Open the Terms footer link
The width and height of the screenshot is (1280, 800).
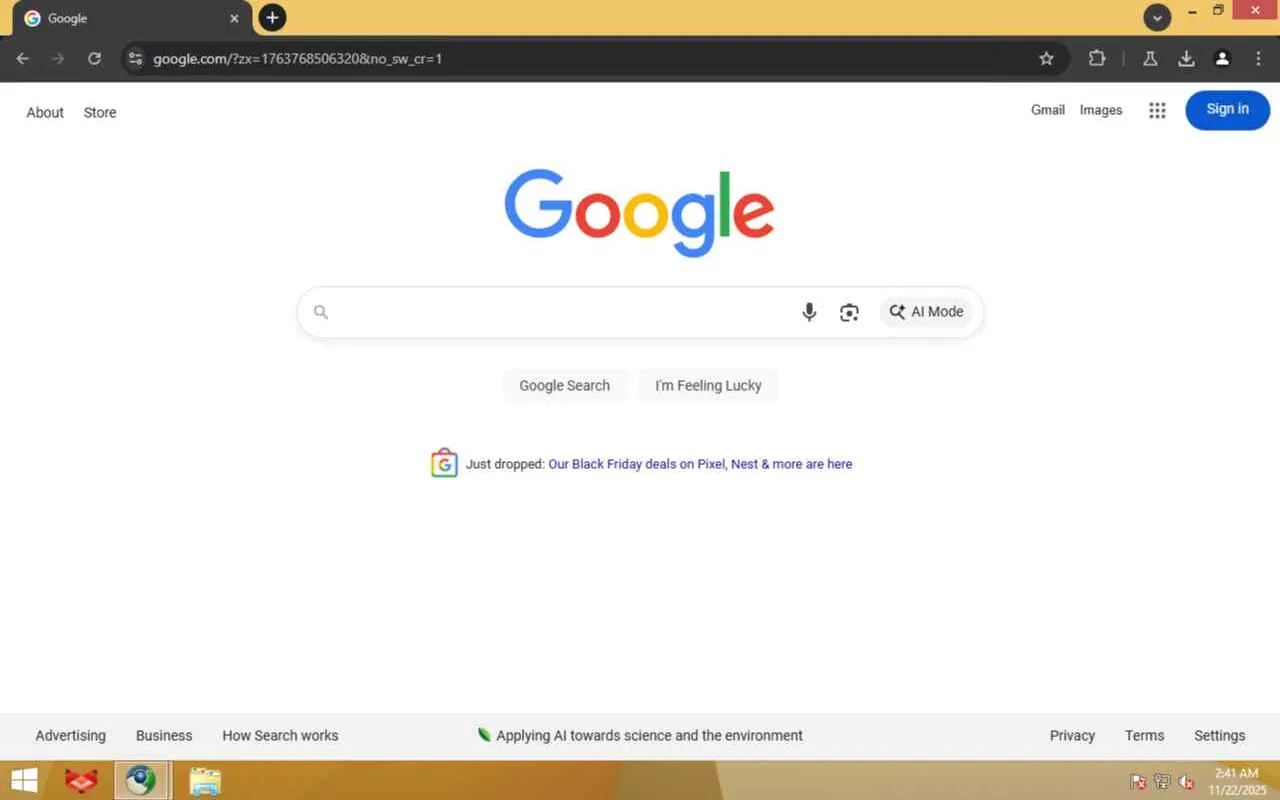tap(1144, 735)
